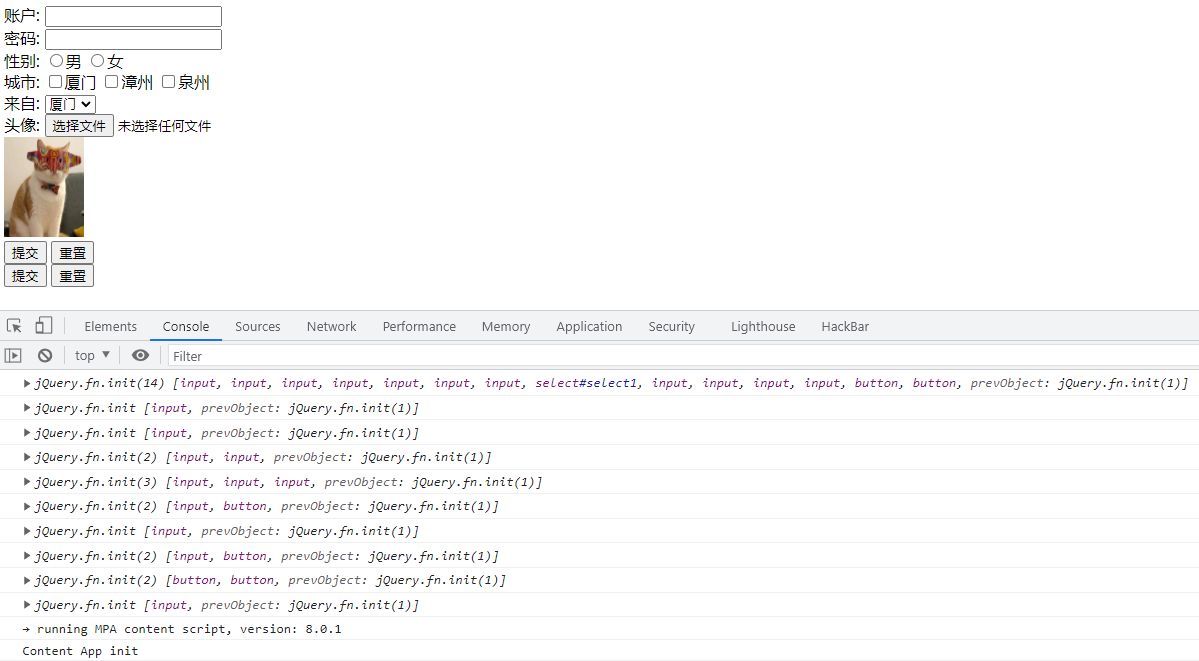Image resolution: width=1199 pixels, height=661 pixels.
Task: Expand the jQuery.fn.init(3) console entry
Action: pos(27,482)
